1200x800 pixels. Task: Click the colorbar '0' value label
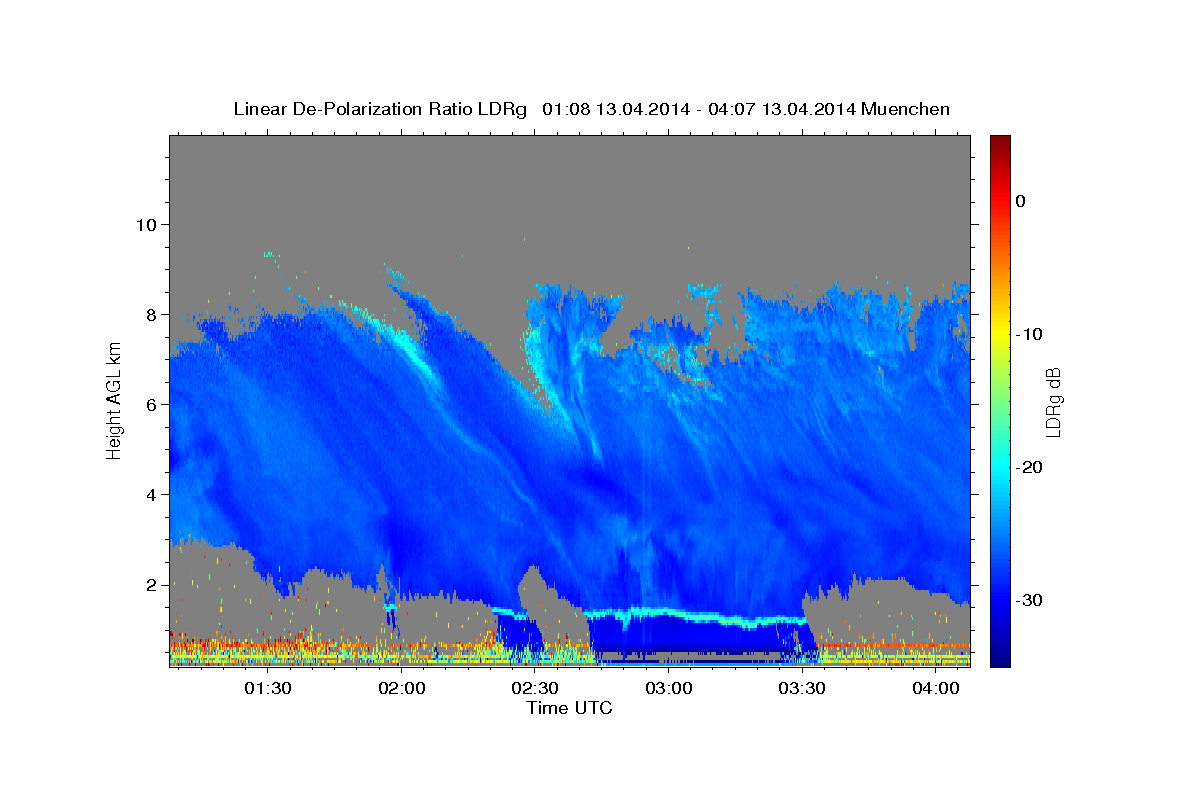click(x=1020, y=201)
